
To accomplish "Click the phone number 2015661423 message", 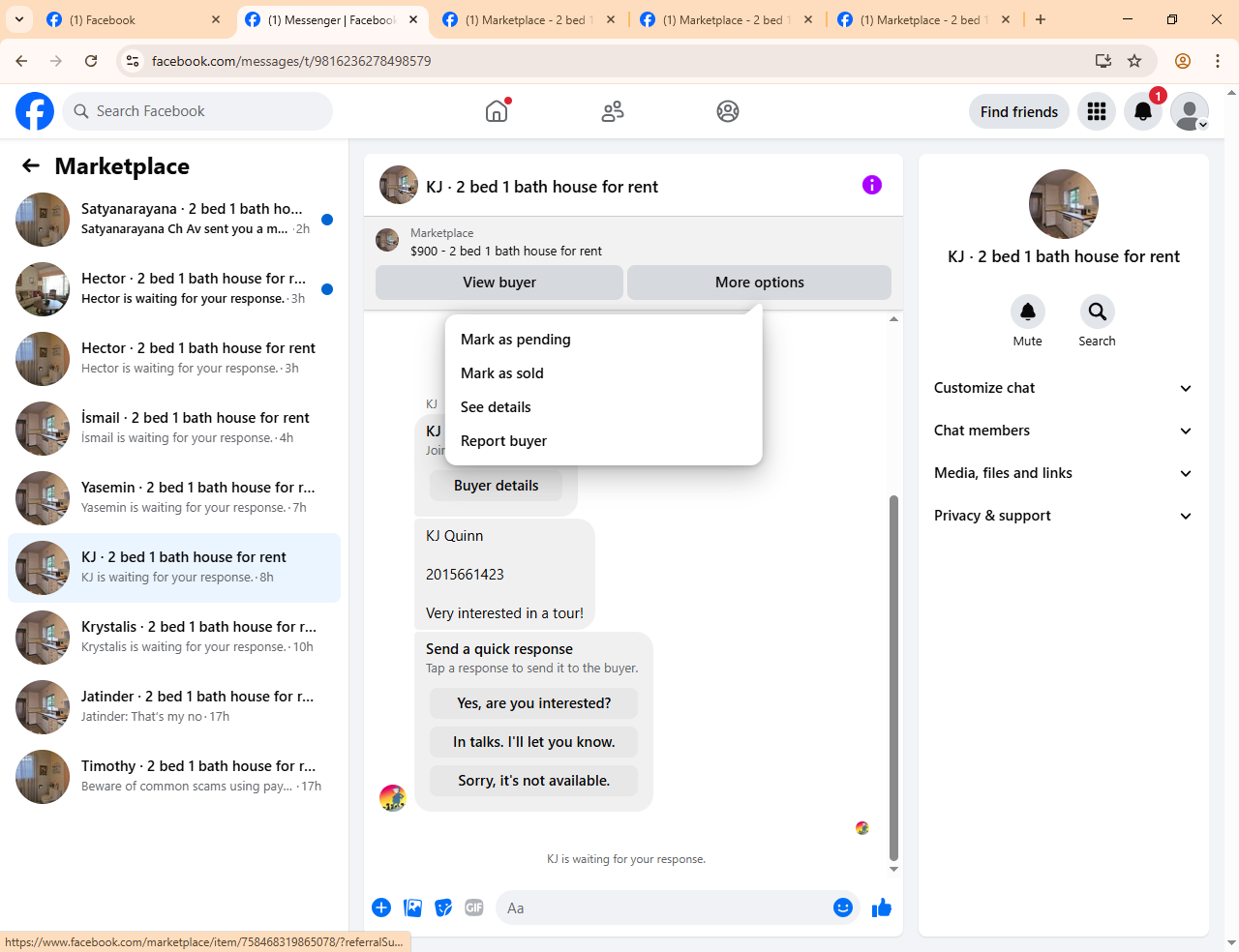I will [x=465, y=575].
